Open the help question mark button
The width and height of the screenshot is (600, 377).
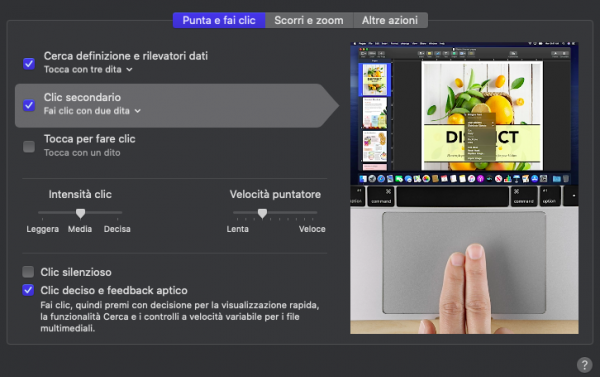[x=584, y=365]
